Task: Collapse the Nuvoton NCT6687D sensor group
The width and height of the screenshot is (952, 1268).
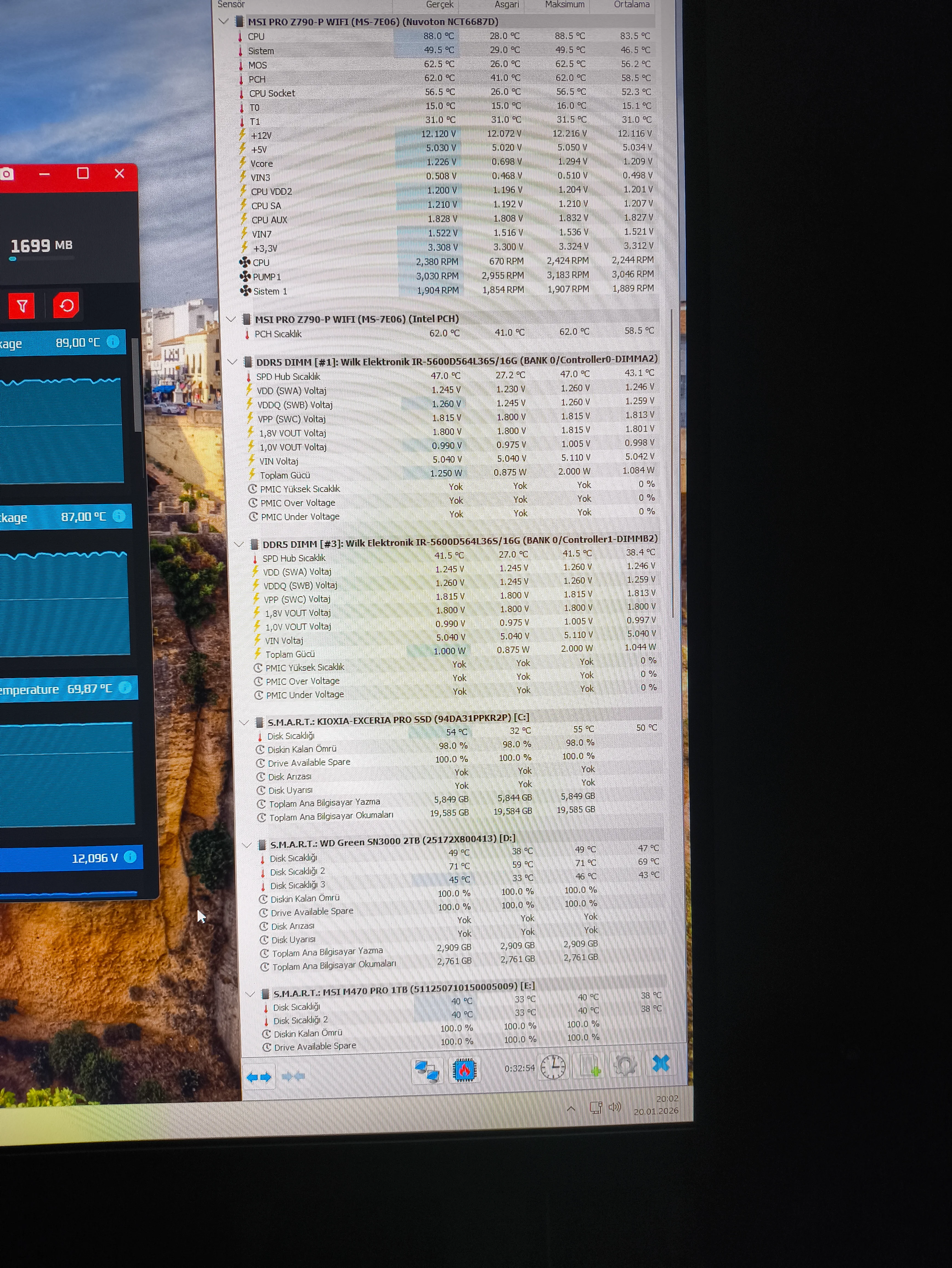Action: [223, 22]
